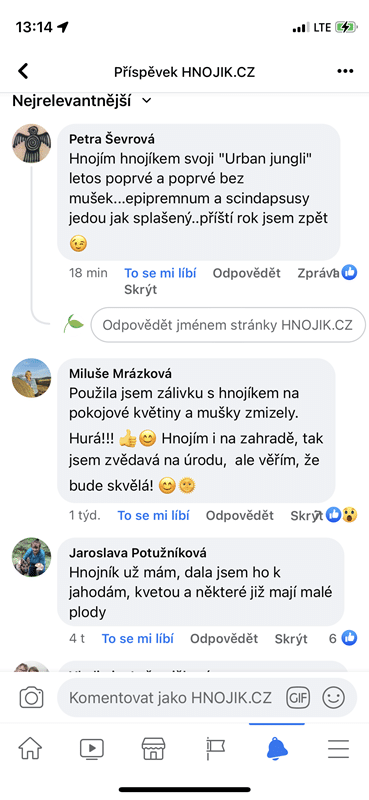Like Miluše Mrázková's comment
369x800 pixels.
pyautogui.click(x=154, y=515)
